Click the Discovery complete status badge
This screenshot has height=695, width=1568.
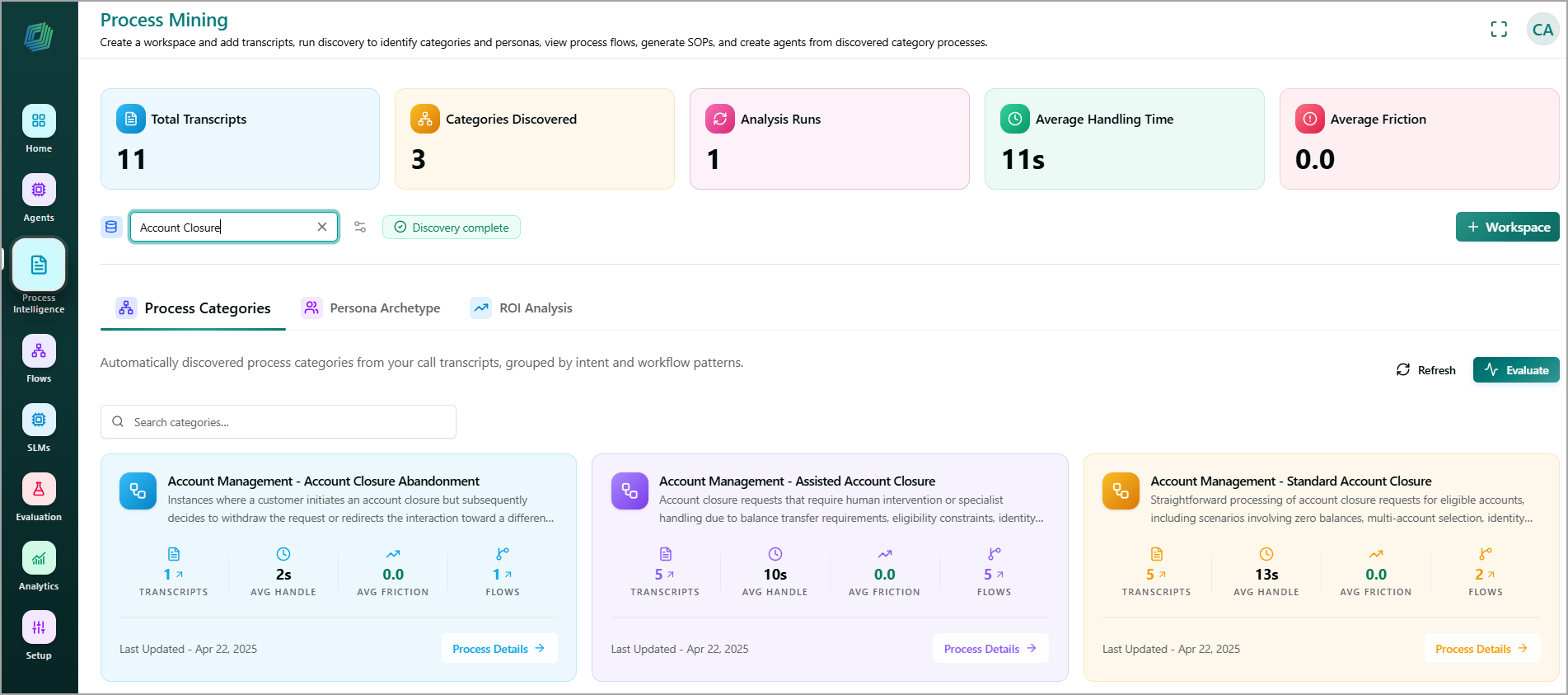pyautogui.click(x=452, y=228)
